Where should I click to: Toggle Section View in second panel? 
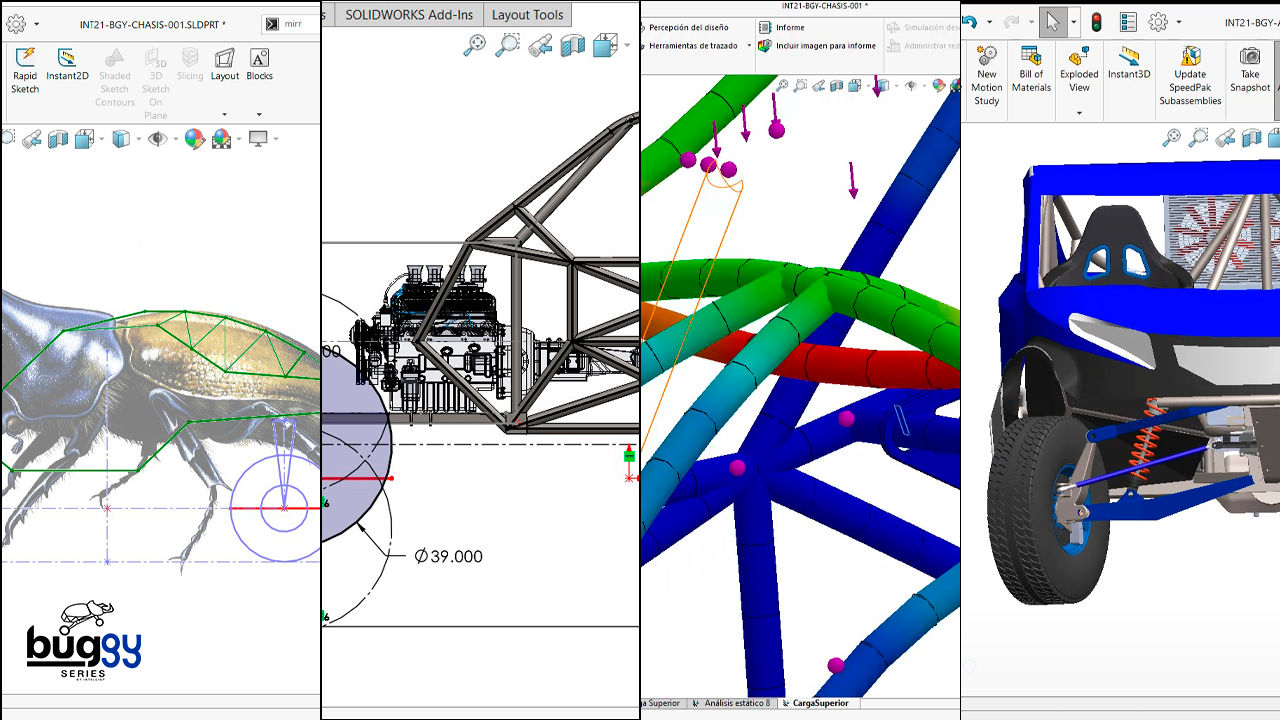tap(572, 44)
